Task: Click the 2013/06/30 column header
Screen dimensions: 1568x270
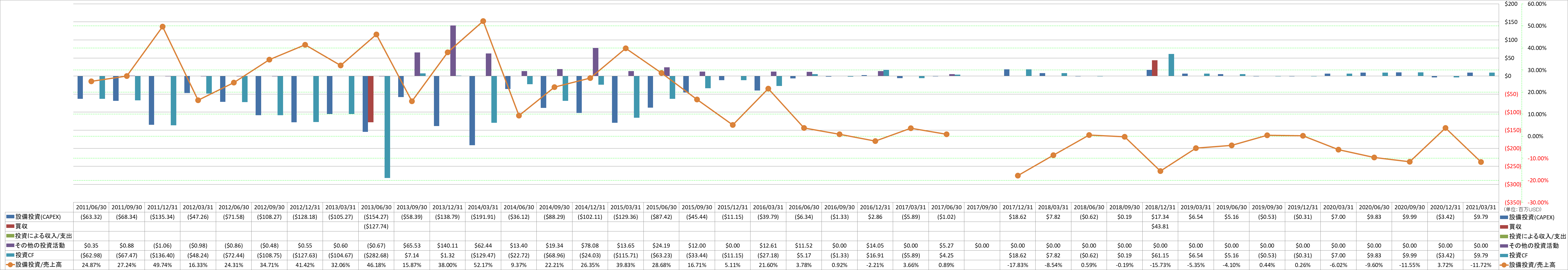Action: coord(376,207)
